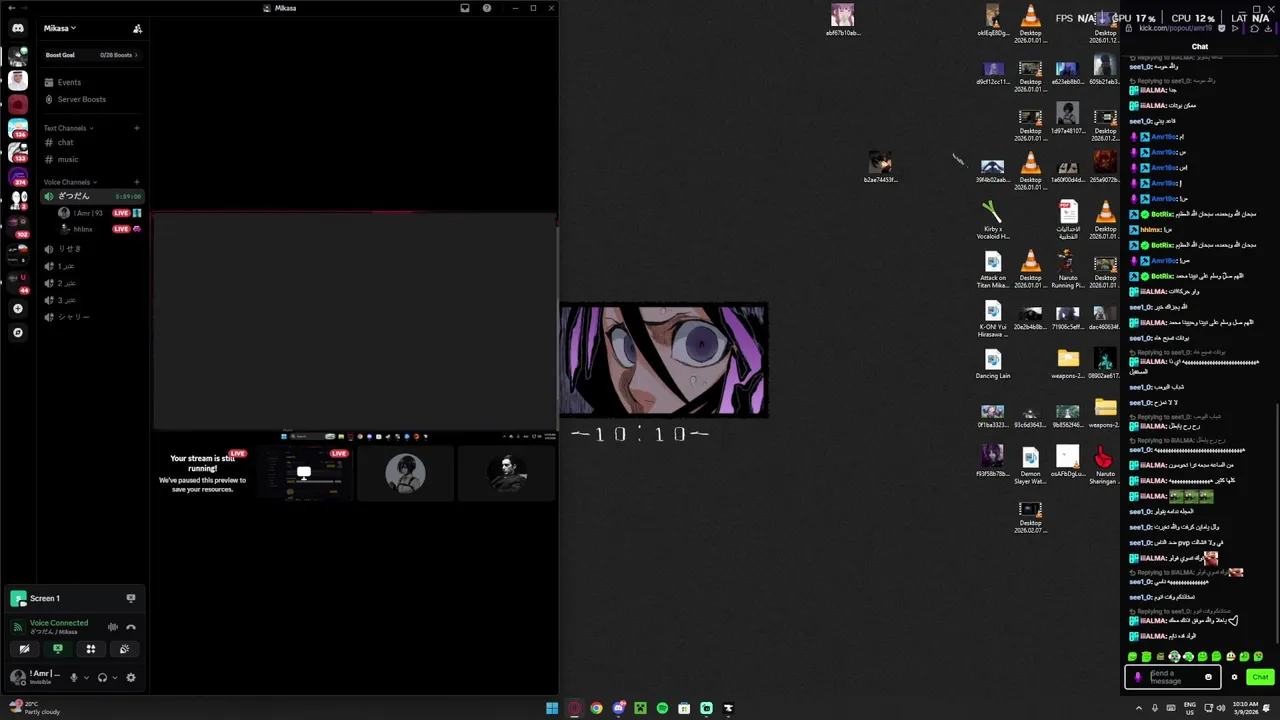This screenshot has width=1280, height=720.
Task: Click the Windows Start button
Action: 552,708
